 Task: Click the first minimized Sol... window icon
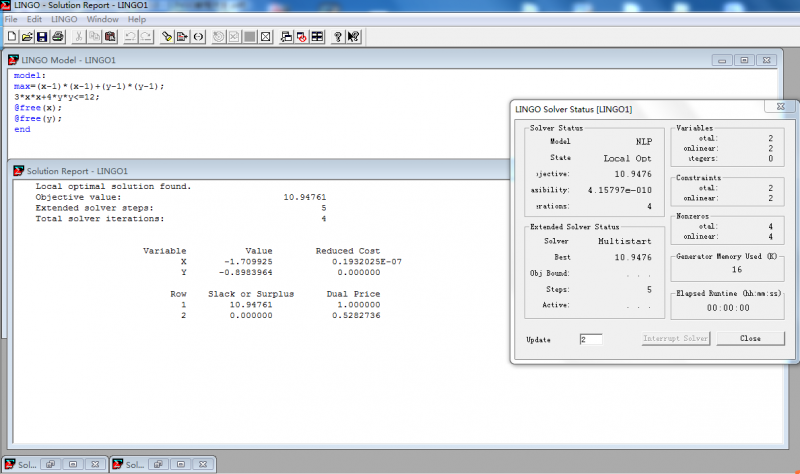pyautogui.click(x=10, y=464)
